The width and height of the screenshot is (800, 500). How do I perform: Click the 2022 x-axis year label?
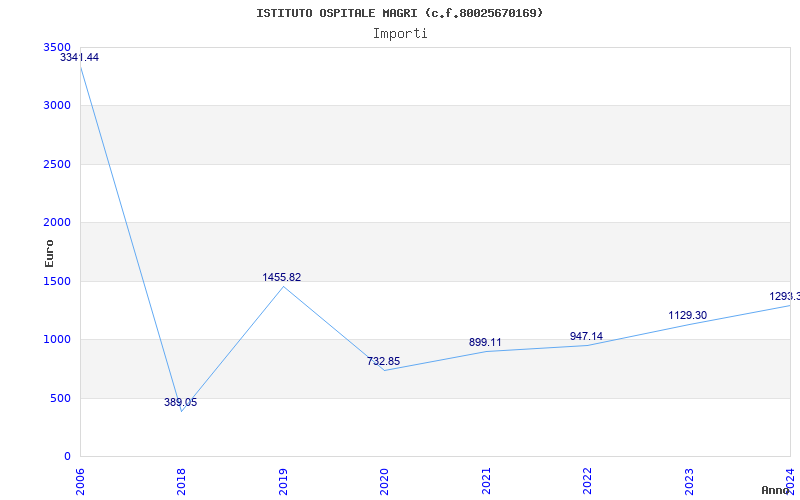pos(588,481)
